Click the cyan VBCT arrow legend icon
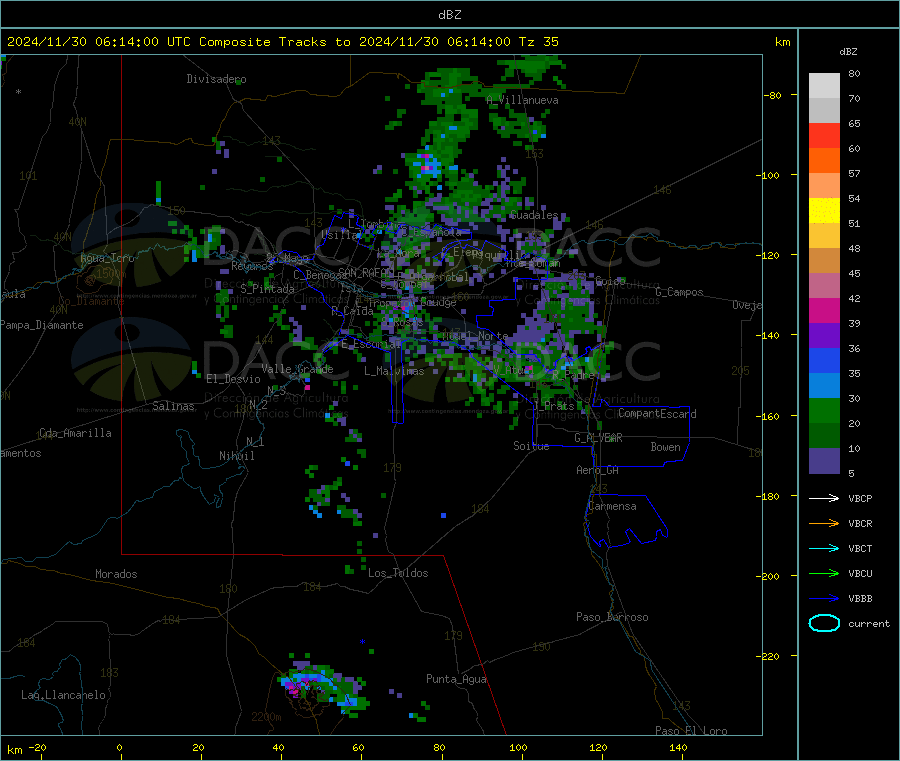The height and width of the screenshot is (761, 900). 824,548
